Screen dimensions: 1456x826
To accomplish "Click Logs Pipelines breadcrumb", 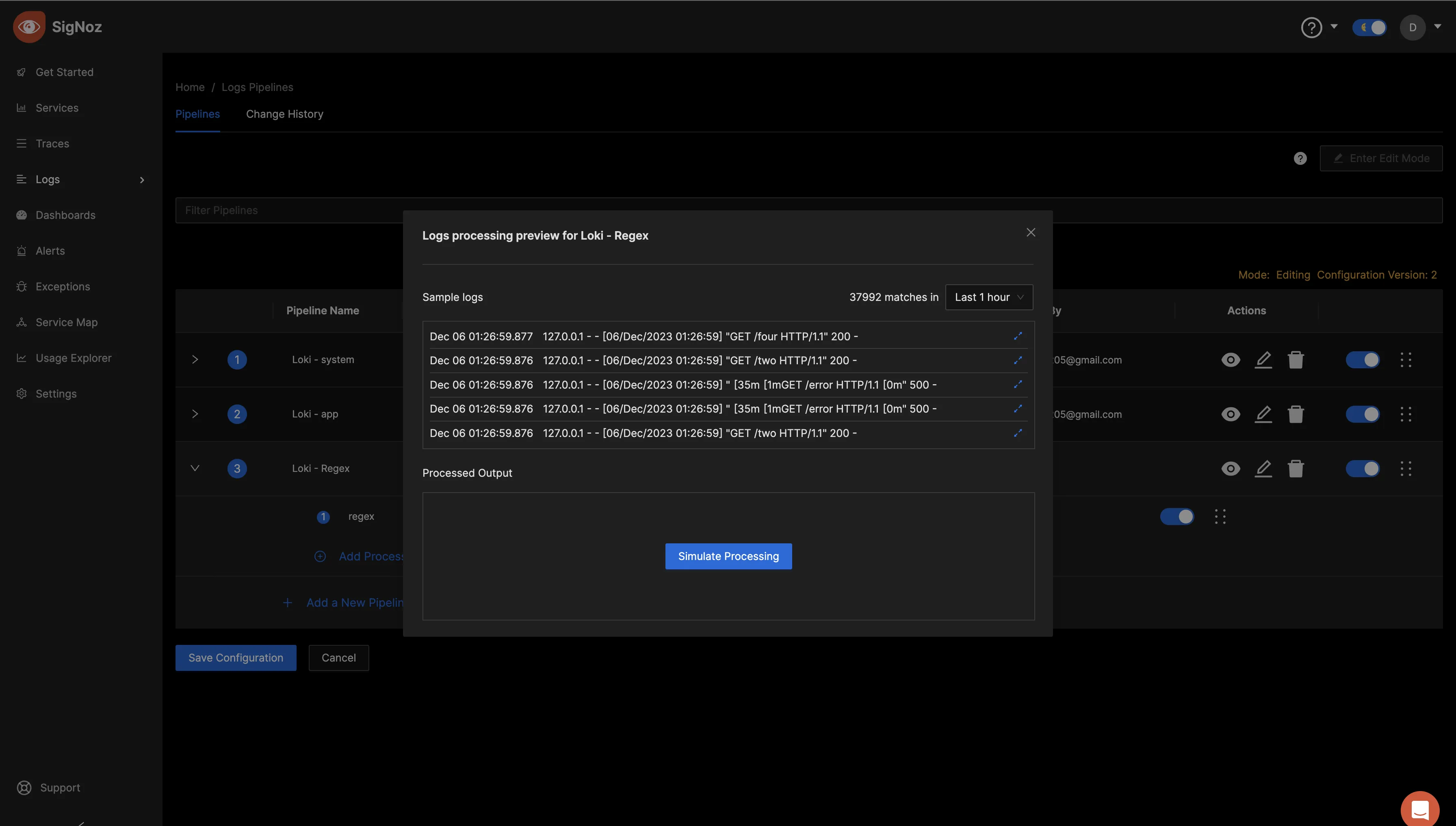I will pos(257,87).
